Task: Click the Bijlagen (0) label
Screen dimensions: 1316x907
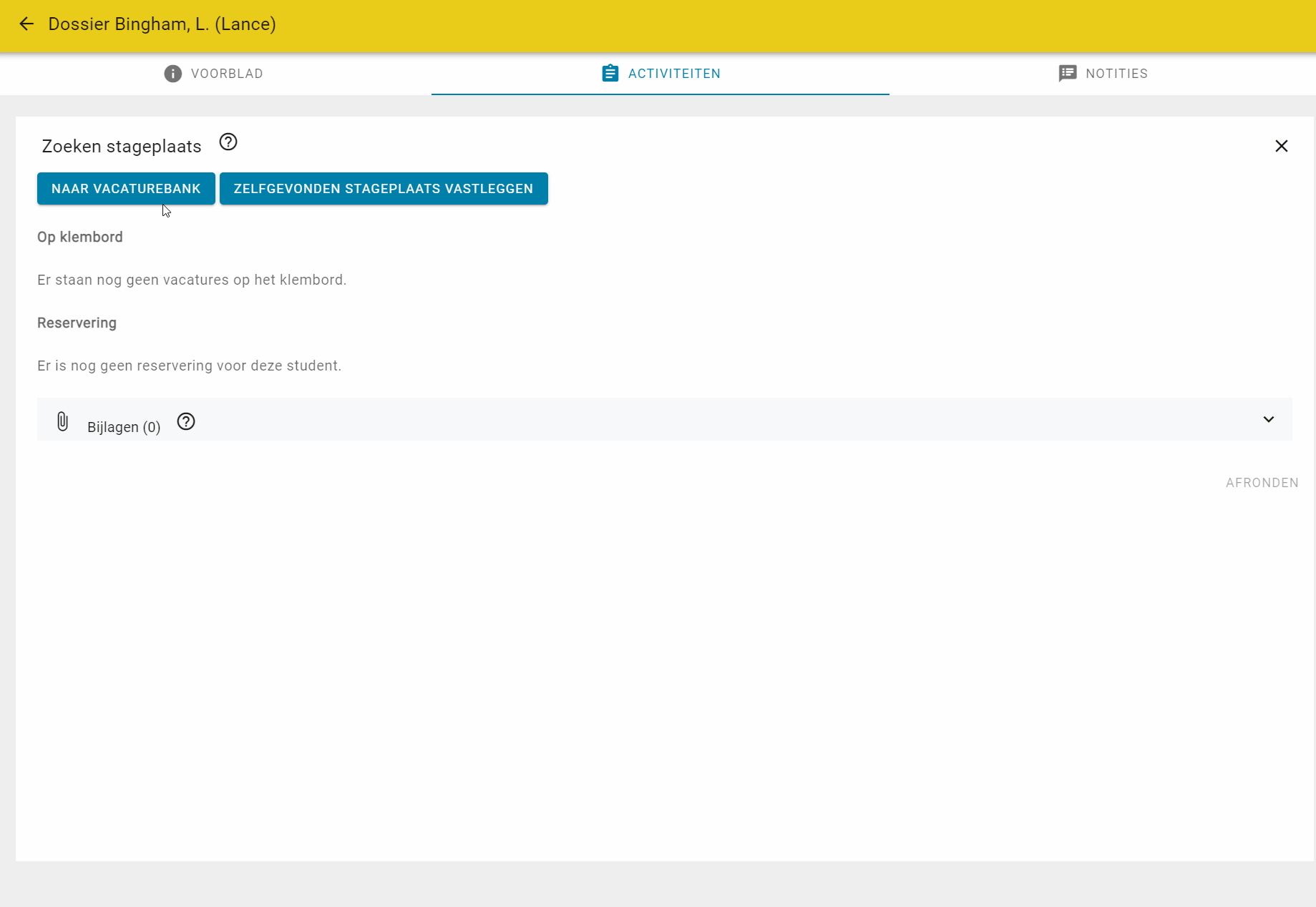Action: tap(123, 426)
